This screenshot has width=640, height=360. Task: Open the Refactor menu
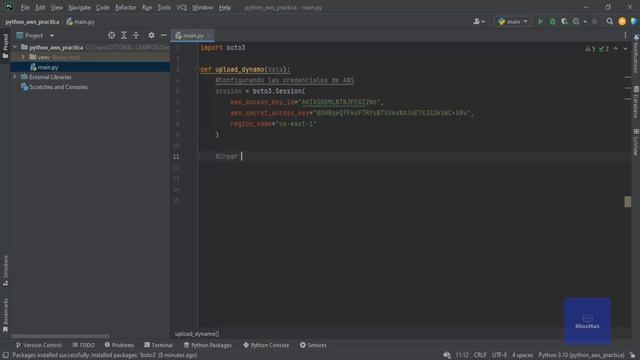(125, 7)
